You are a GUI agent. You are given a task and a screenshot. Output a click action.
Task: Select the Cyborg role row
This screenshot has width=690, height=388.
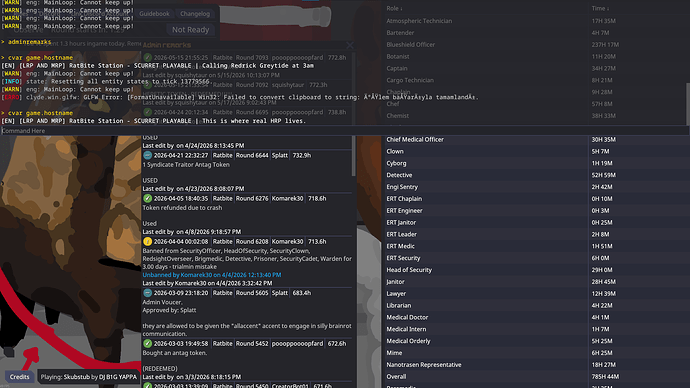[x=536, y=163]
